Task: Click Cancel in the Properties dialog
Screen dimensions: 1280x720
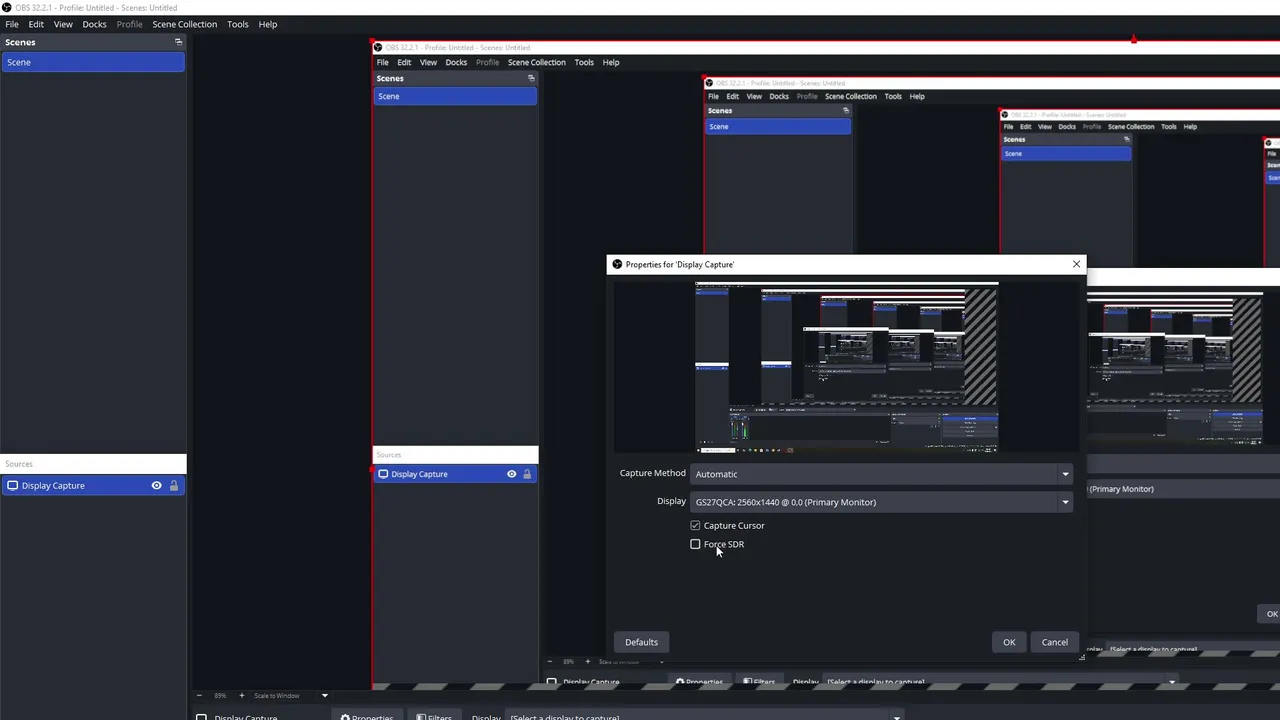Action: pos(1054,642)
